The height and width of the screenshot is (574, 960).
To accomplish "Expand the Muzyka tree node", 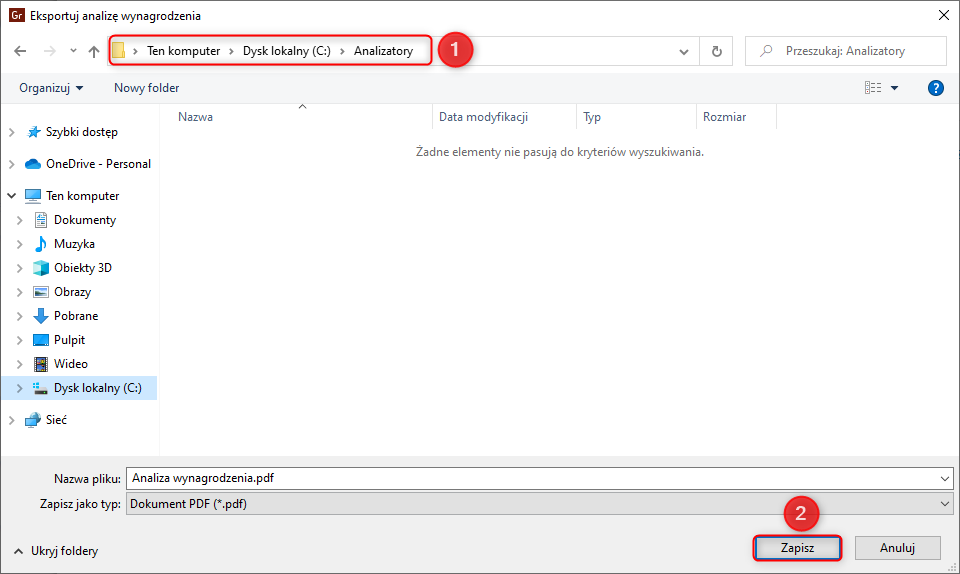I will [x=20, y=244].
